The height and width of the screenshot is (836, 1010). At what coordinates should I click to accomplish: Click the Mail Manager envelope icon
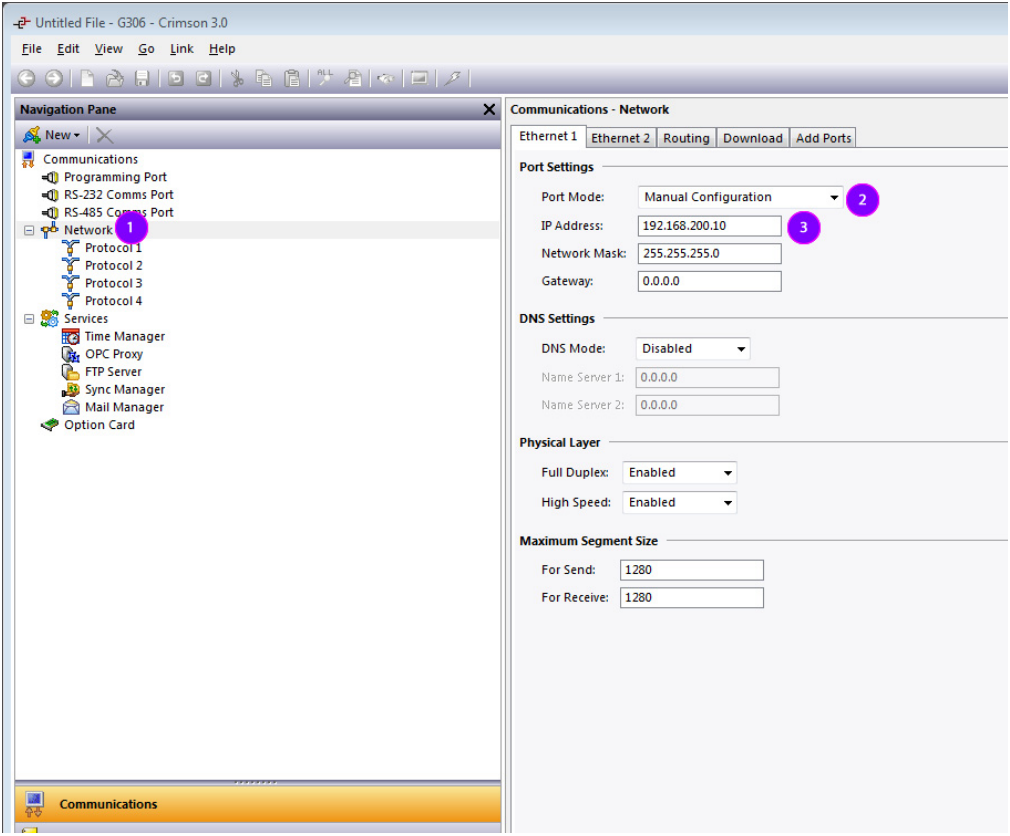pyautogui.click(x=71, y=408)
